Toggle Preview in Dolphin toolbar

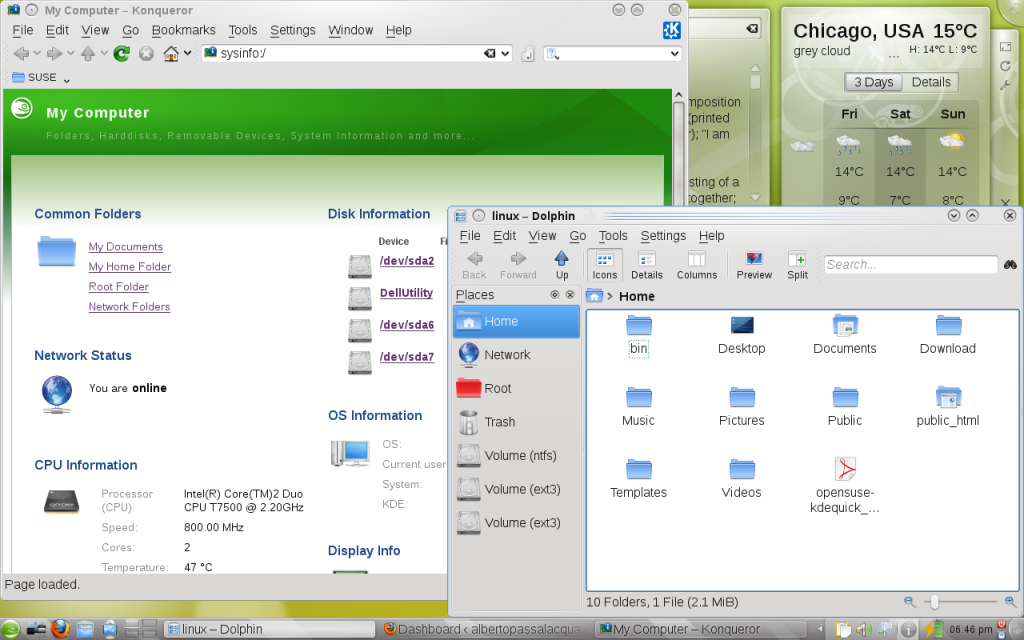(754, 265)
